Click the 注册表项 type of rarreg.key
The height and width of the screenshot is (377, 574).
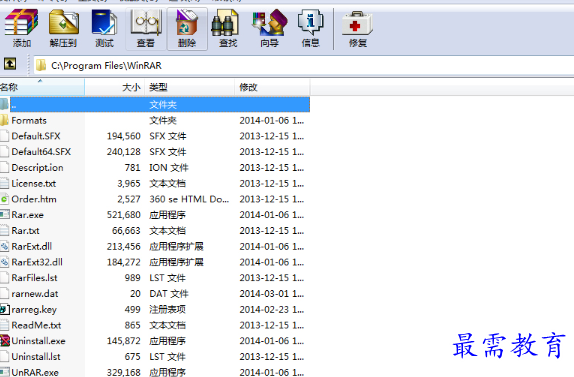pos(167,310)
